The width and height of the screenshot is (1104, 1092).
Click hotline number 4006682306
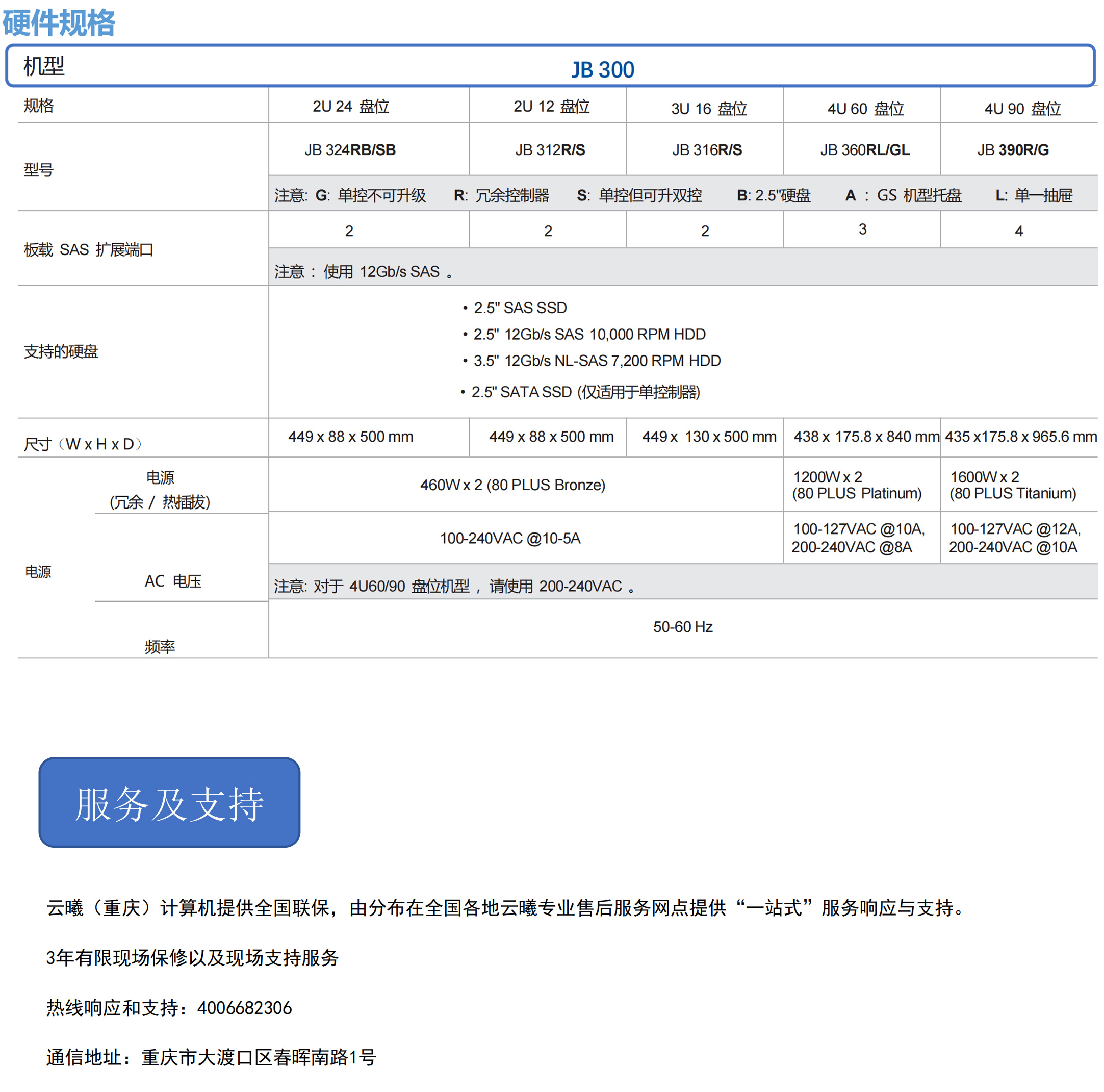(x=245, y=1008)
